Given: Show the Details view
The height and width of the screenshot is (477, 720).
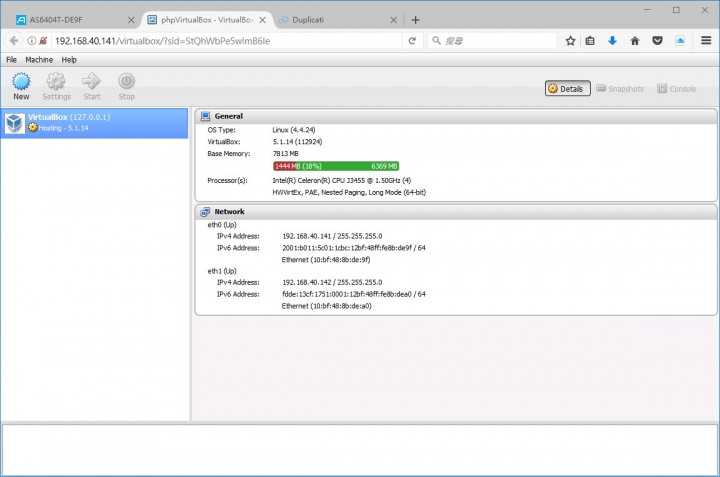Looking at the screenshot, I should [568, 89].
